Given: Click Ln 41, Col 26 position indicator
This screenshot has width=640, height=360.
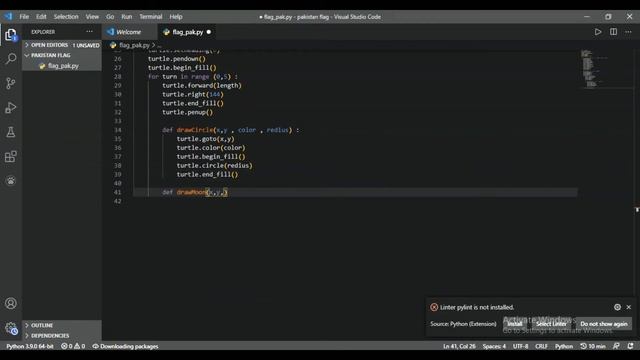Looking at the screenshot, I should pyautogui.click(x=459, y=346).
